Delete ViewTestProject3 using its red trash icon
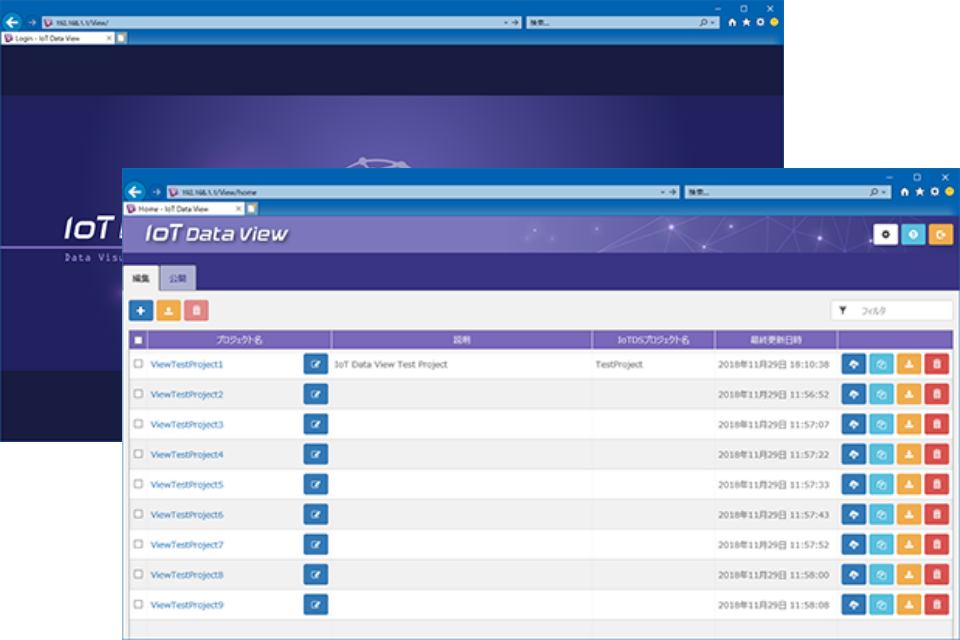 (936, 425)
